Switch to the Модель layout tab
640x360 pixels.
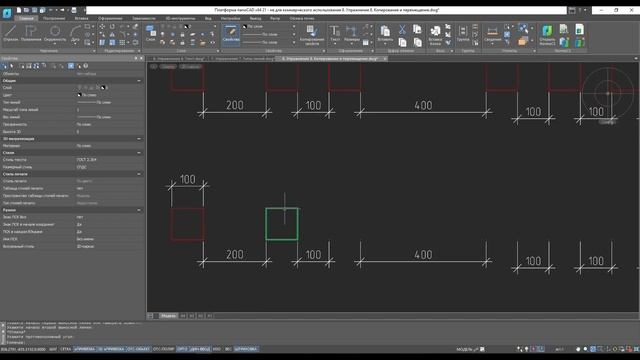[x=168, y=316]
